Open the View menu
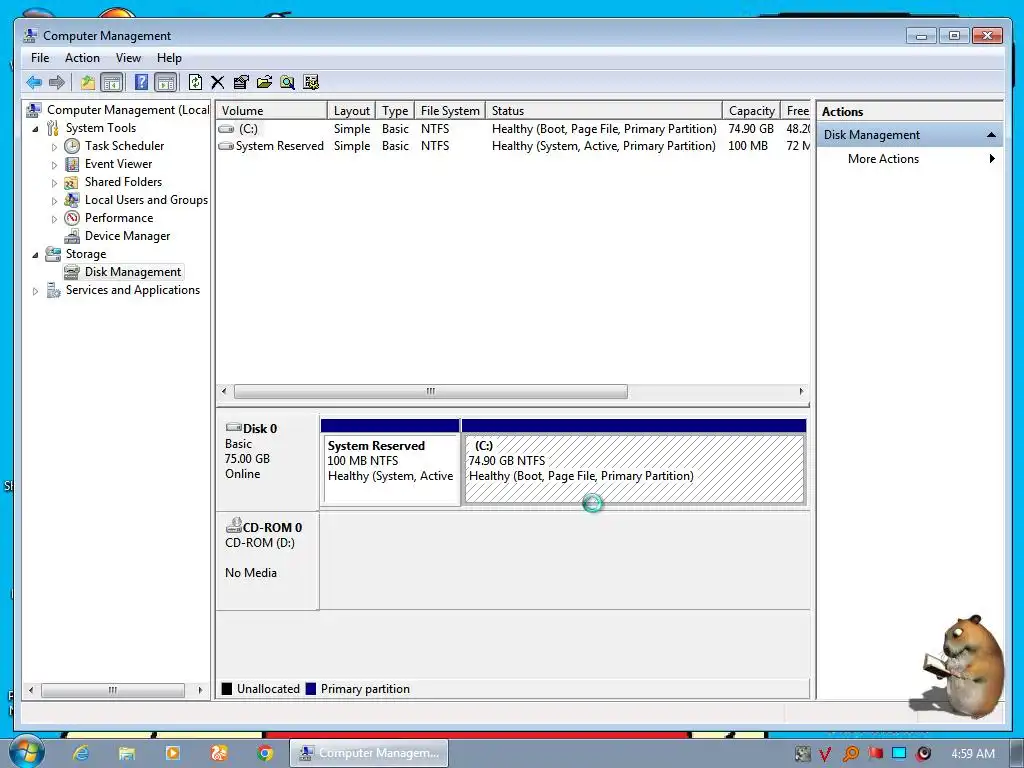 129,58
